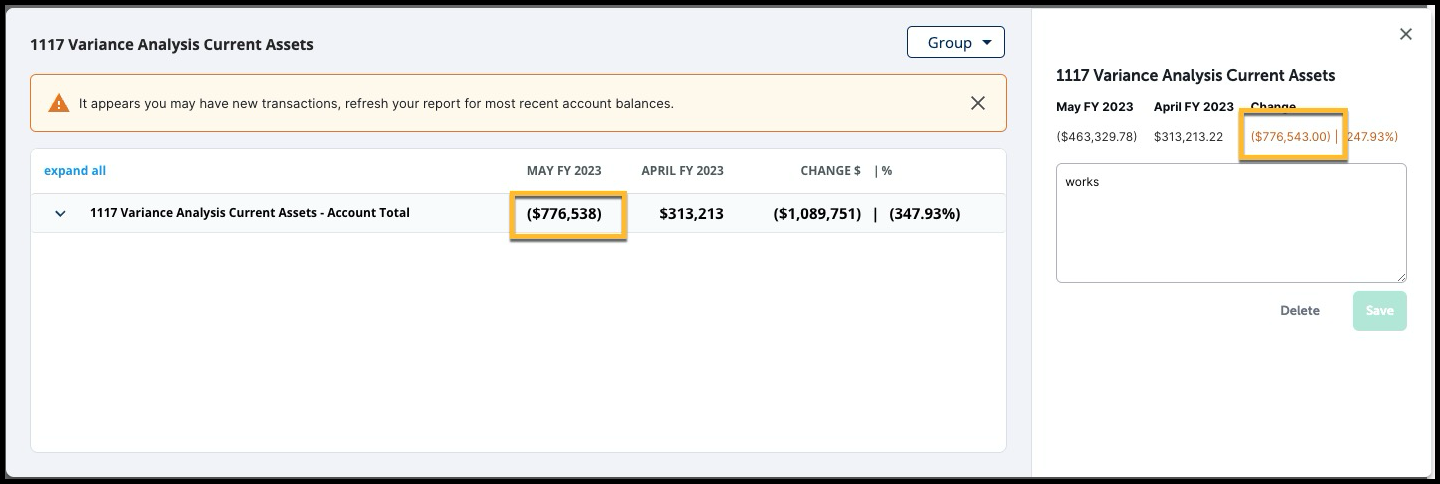
Task: Click the (347.93%) percentage value
Action: tap(925, 214)
